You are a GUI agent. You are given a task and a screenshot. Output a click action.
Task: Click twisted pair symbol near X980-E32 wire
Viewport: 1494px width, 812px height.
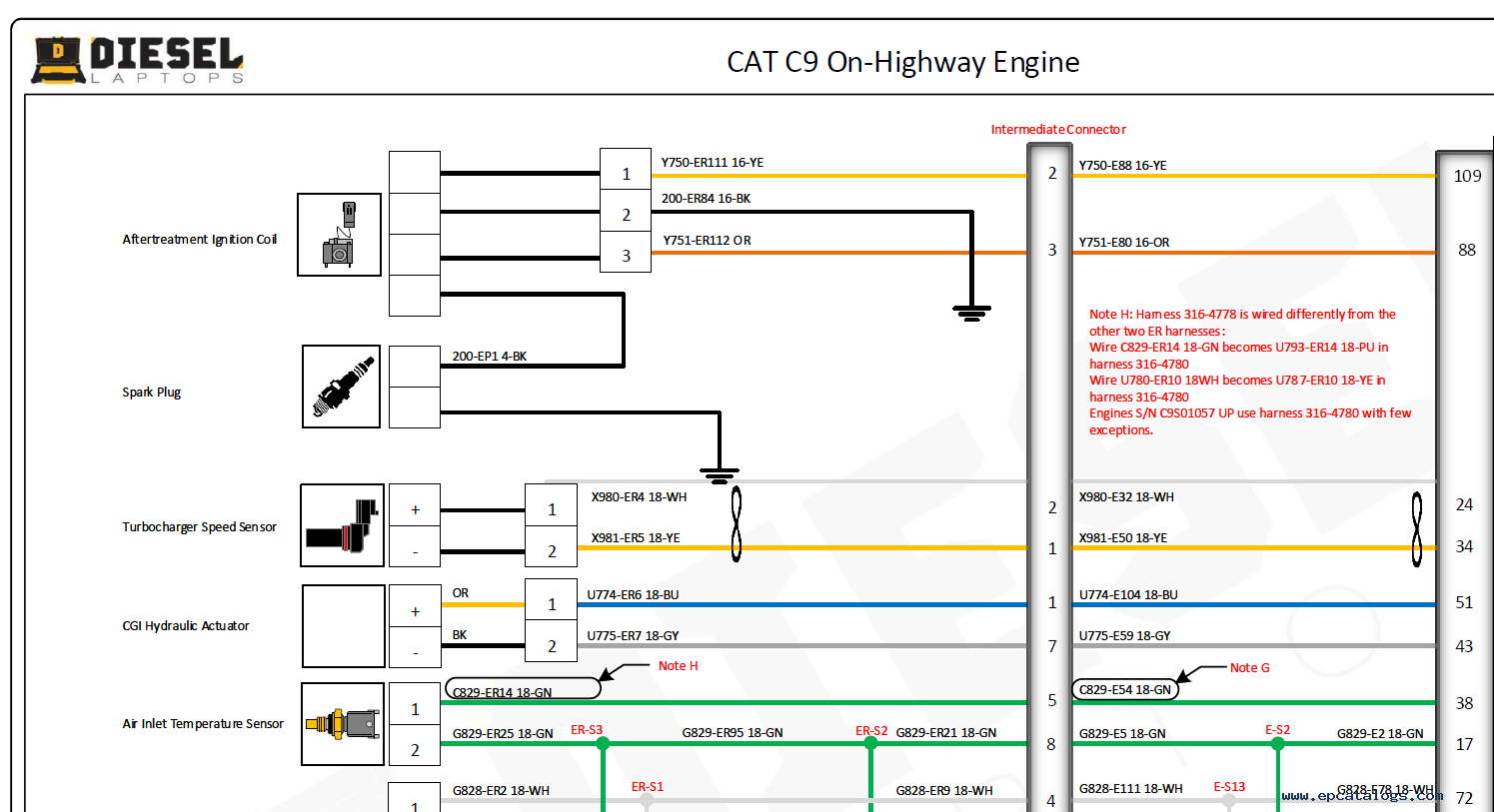click(1416, 529)
